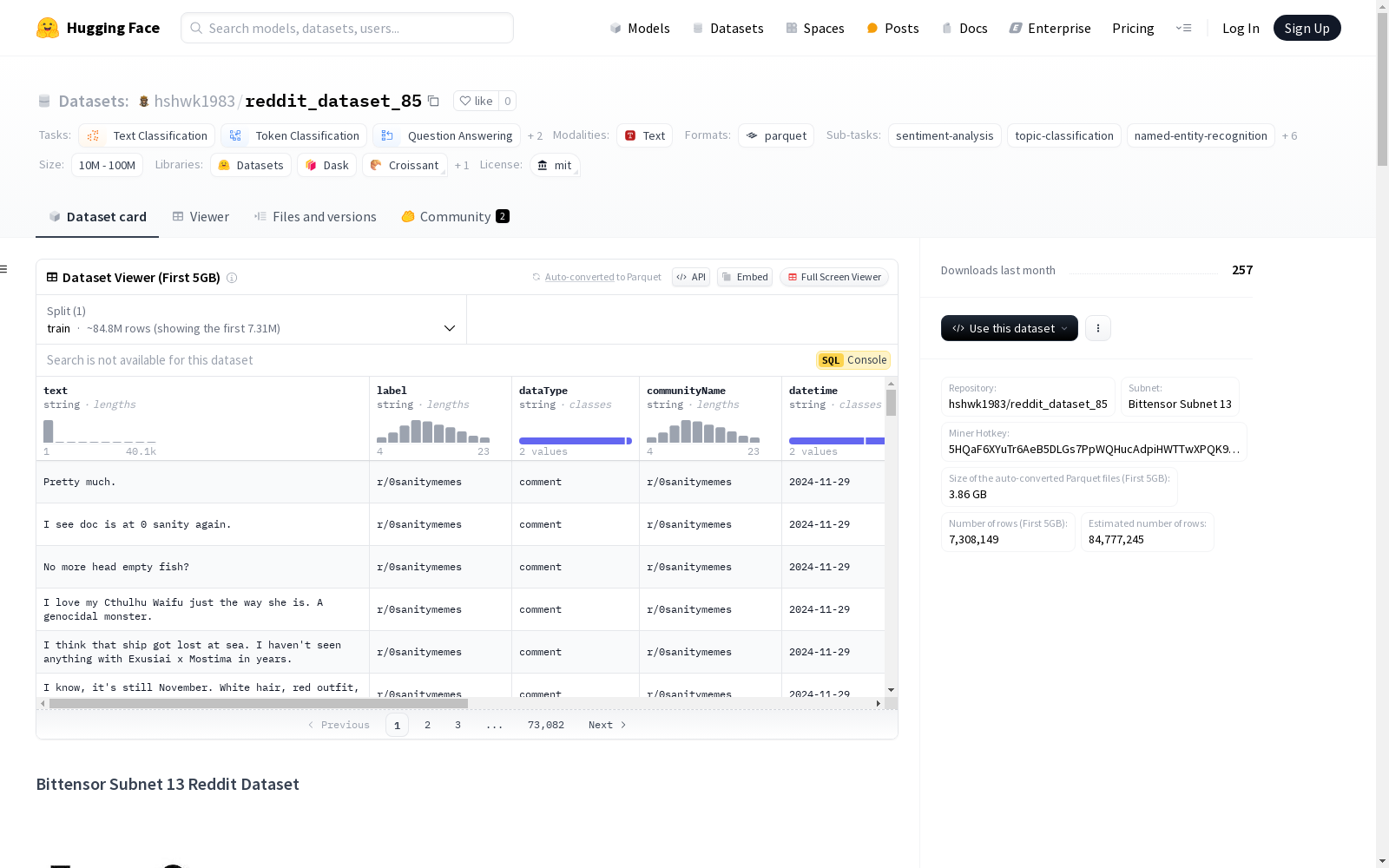Click the hshwk1983 user avatar
The width and height of the screenshot is (1389, 868).
[144, 102]
